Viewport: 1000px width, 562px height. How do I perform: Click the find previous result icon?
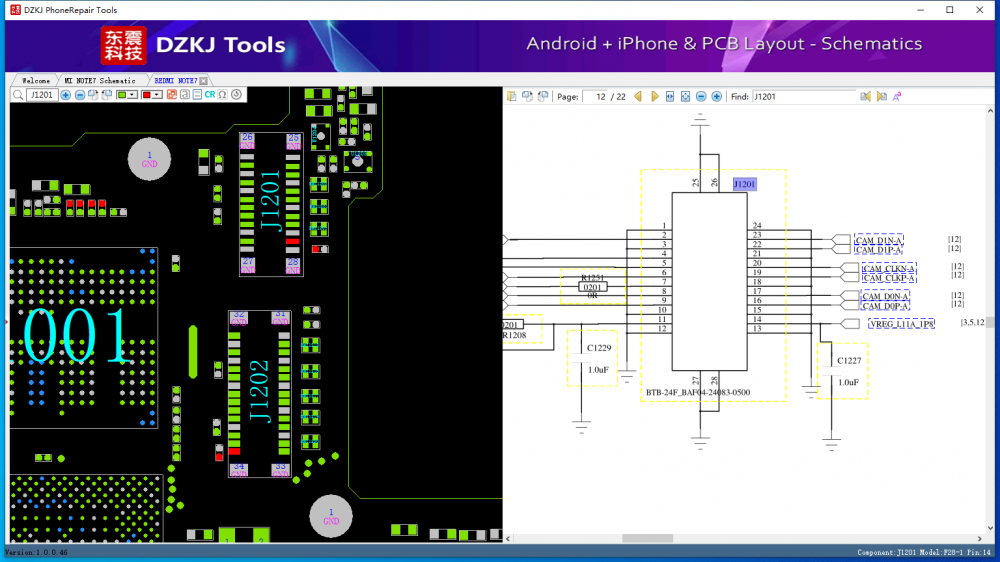coord(865,97)
